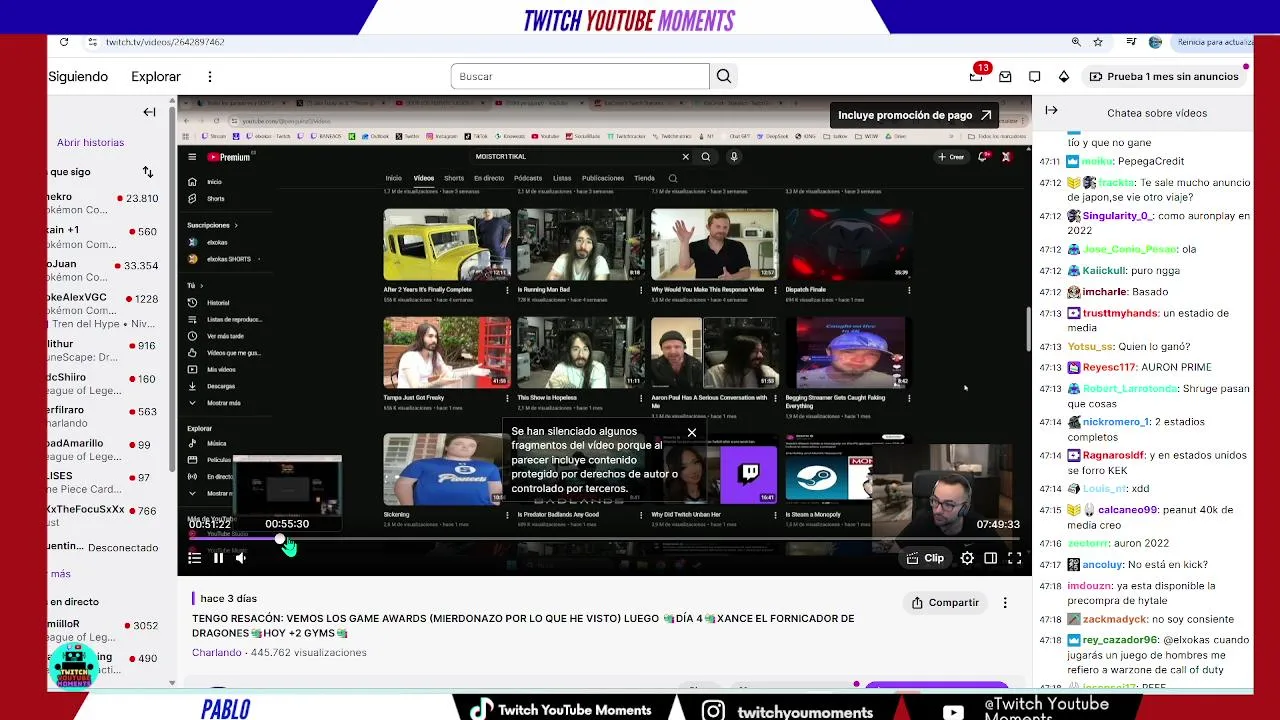This screenshot has height=720, width=1280.
Task: Reload the page in browser
Action: click(64, 42)
